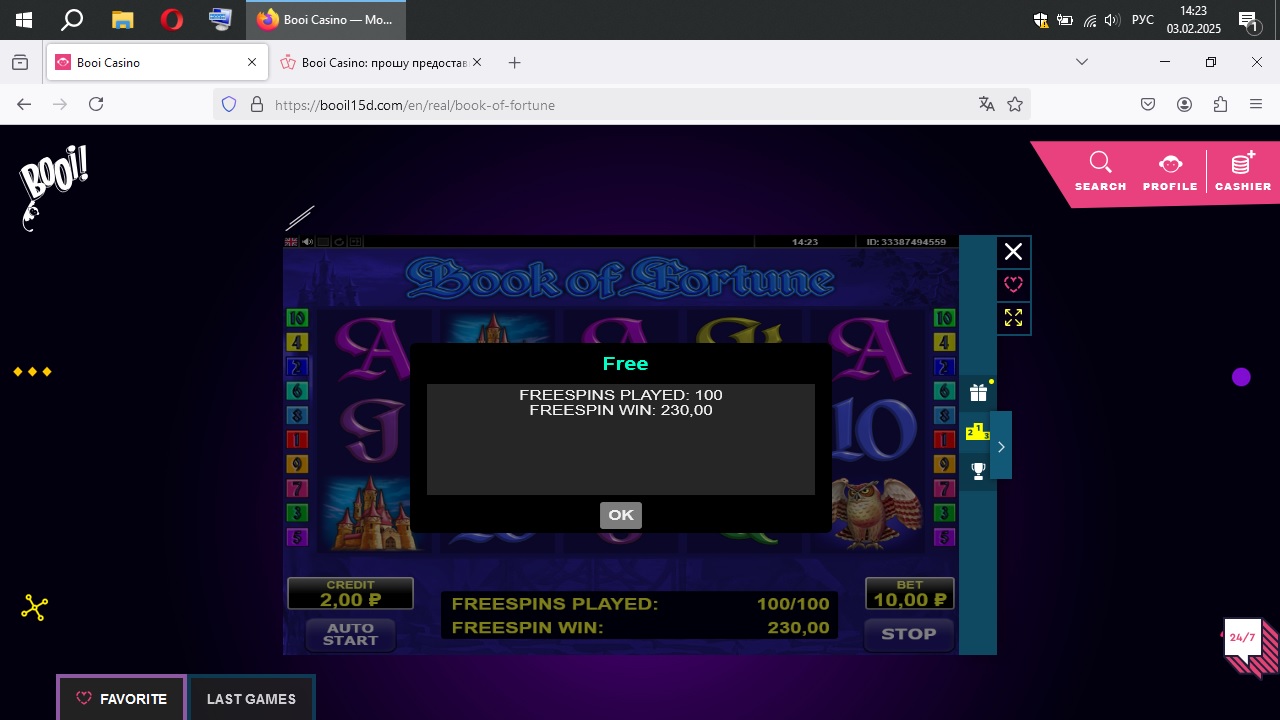The image size is (1280, 720).
Task: Click the Credit 2,00 display
Action: [x=350, y=593]
